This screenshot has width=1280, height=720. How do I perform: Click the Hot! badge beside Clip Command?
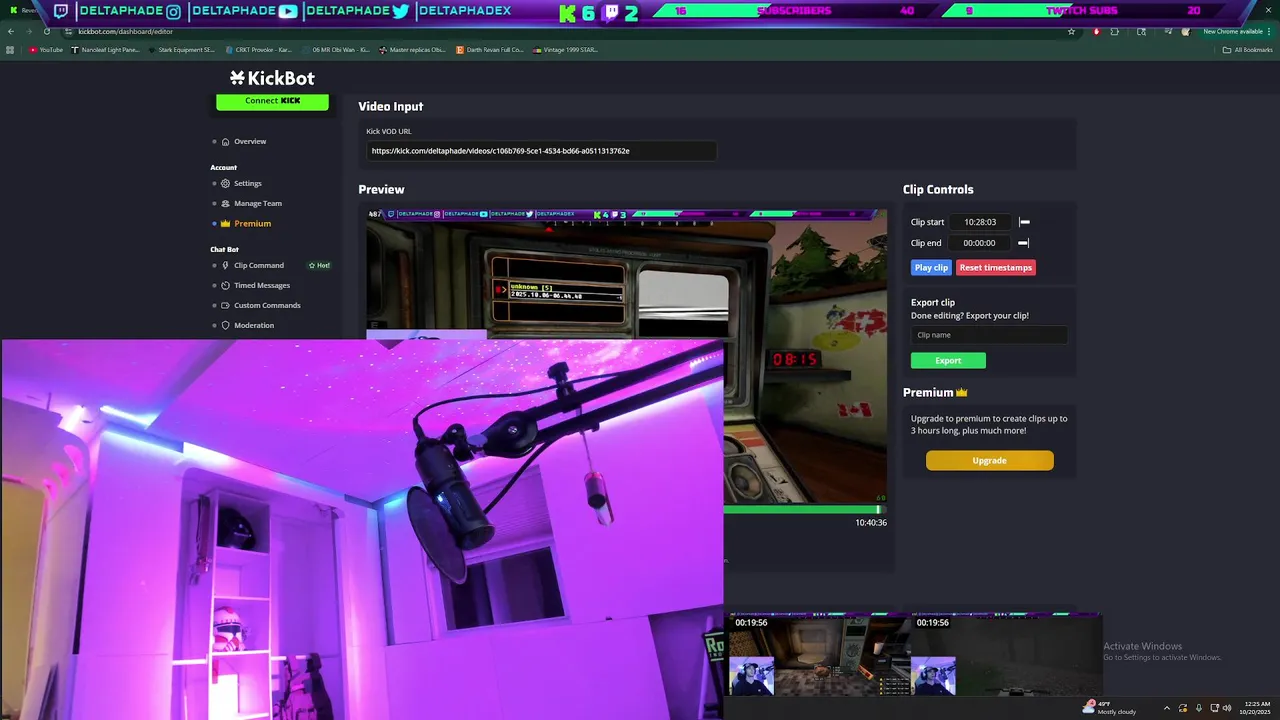319,266
